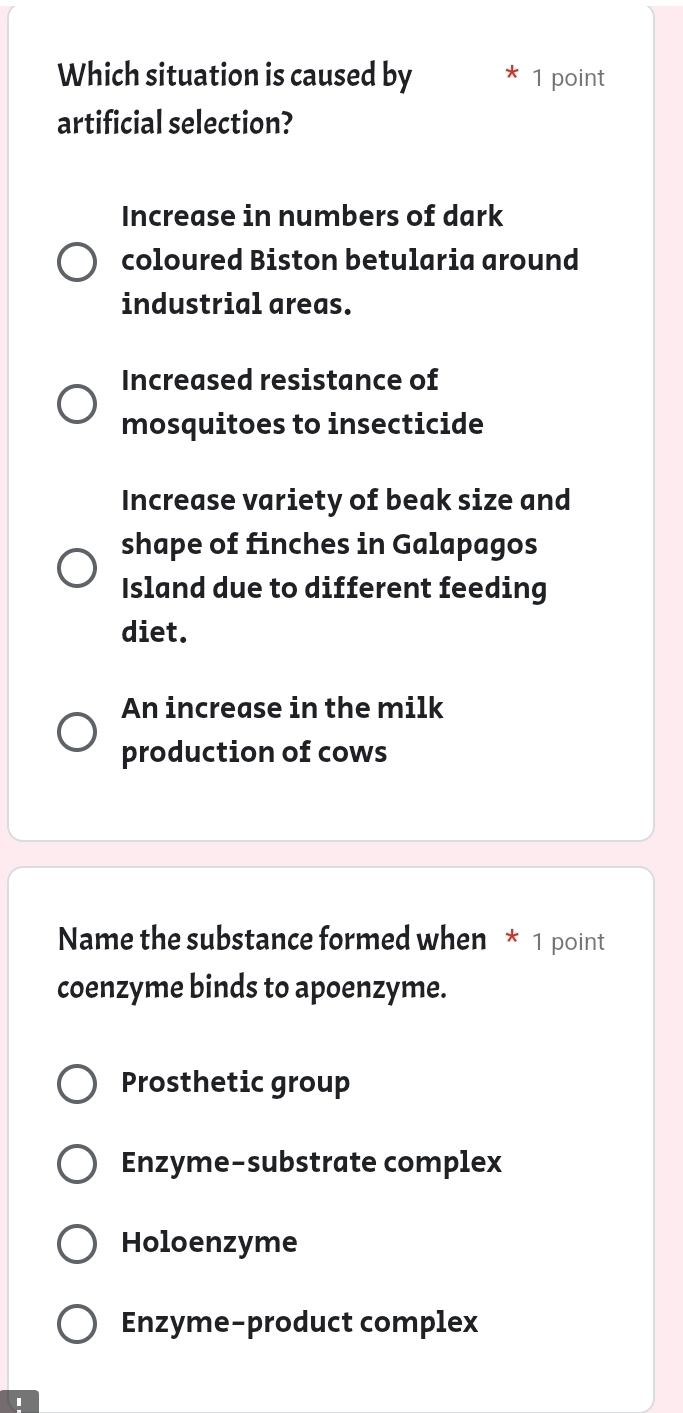Pick the milk production of cows answer
Image resolution: width=683 pixels, height=1413 pixels.
pos(77,731)
